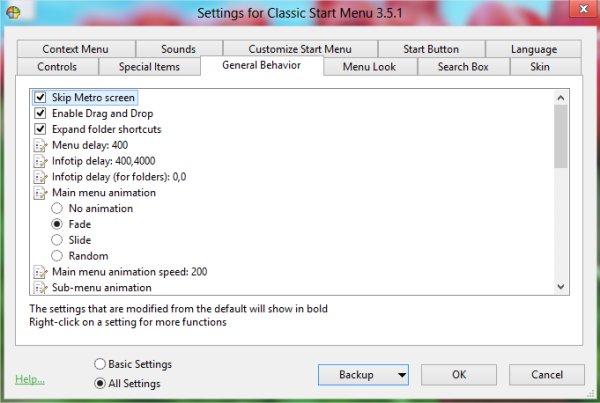Switch to the Sounds tab
The image size is (600, 403).
tap(179, 49)
